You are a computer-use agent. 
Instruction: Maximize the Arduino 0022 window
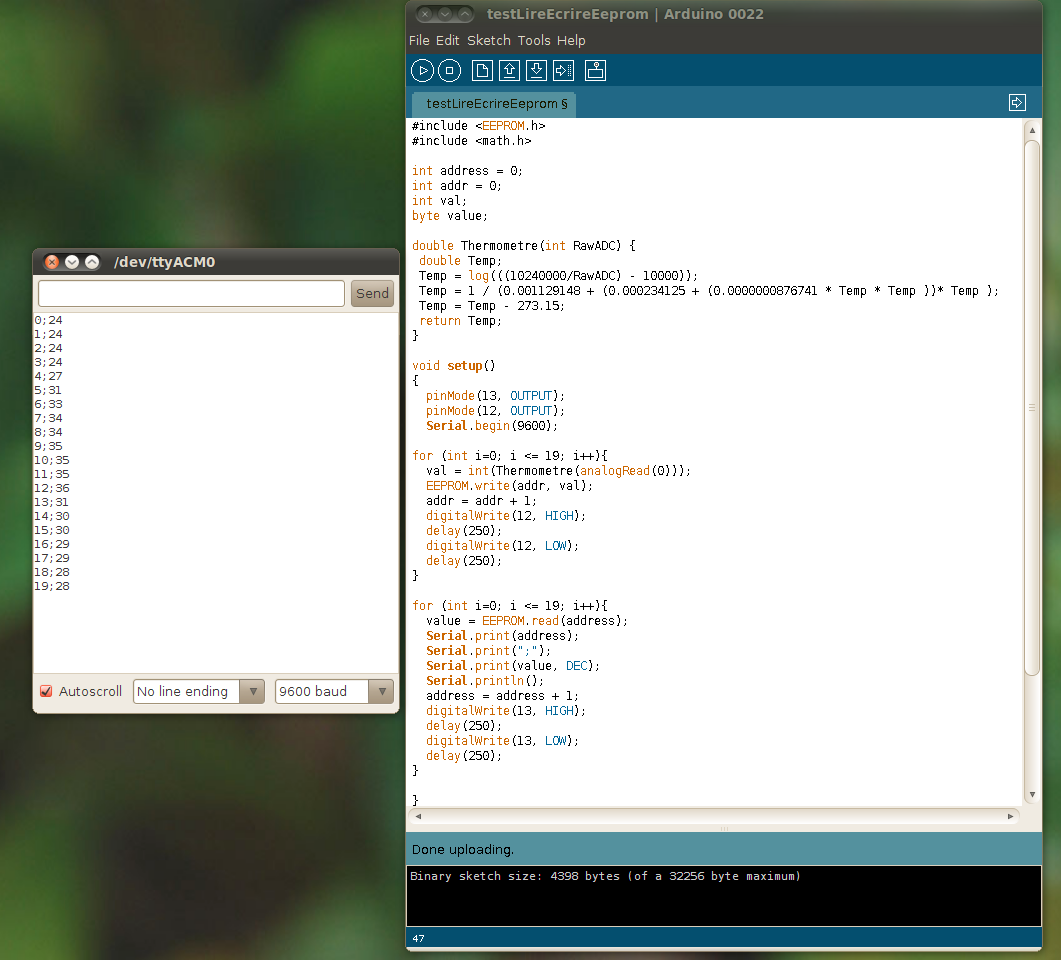pyautogui.click(x=465, y=14)
